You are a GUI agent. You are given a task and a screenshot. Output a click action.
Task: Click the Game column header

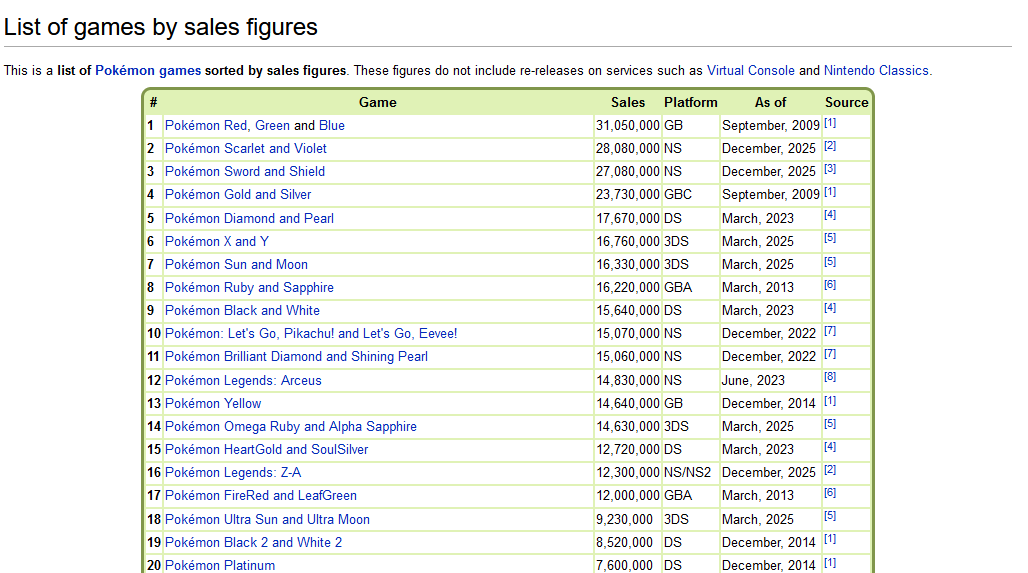378,102
